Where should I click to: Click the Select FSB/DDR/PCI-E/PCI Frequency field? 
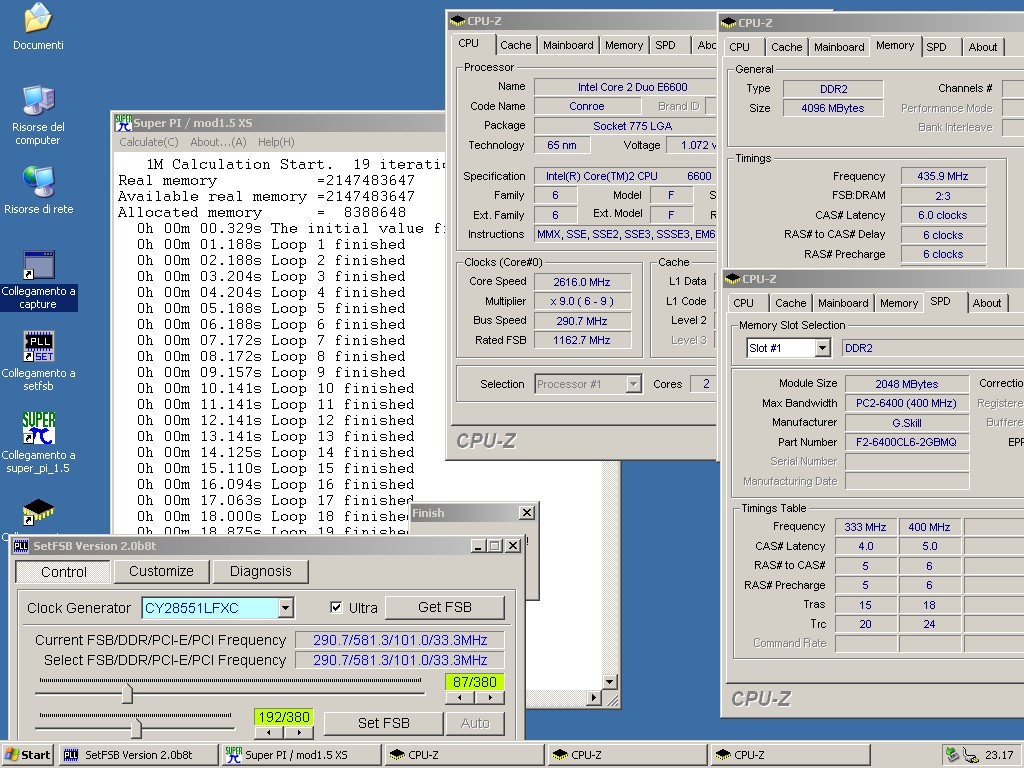(x=400, y=660)
